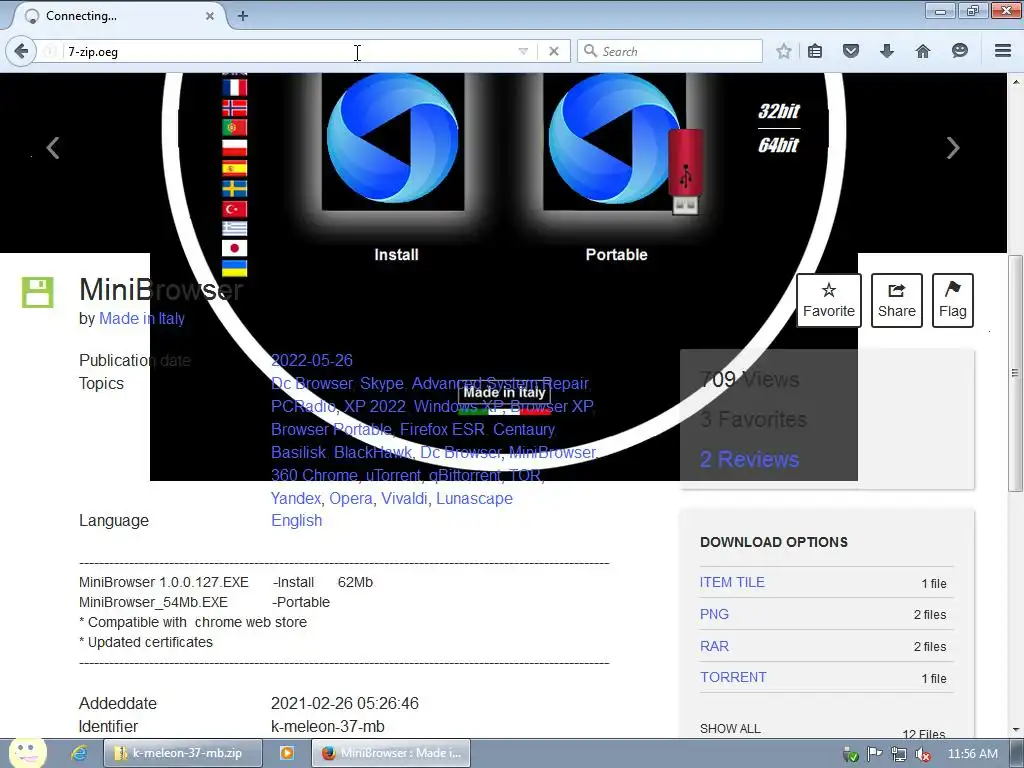Open the Vivaldi topic link
1024x768 pixels.
coord(404,498)
